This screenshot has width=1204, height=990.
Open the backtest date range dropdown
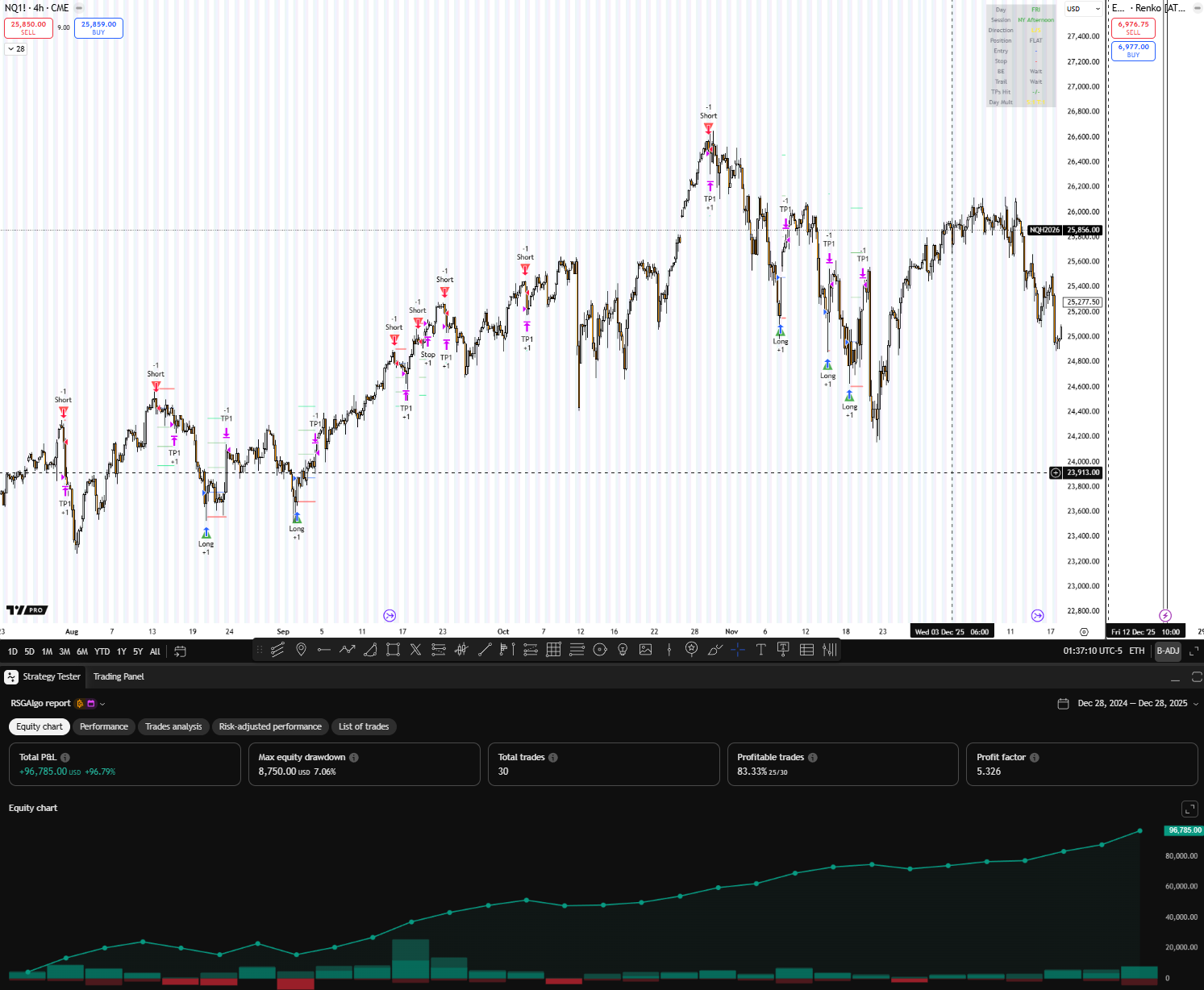[x=1195, y=704]
